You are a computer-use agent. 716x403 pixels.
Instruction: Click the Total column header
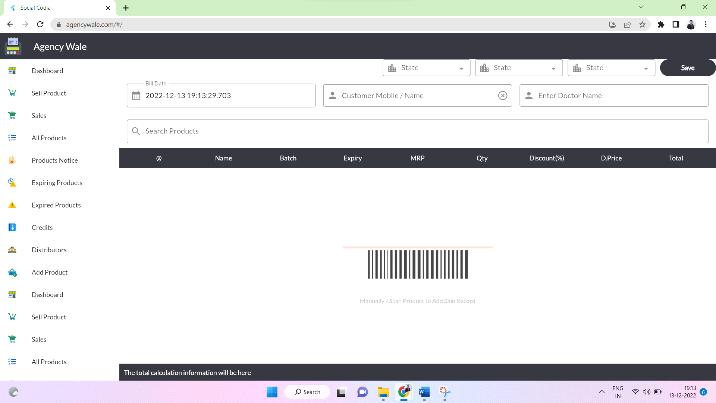(x=676, y=158)
